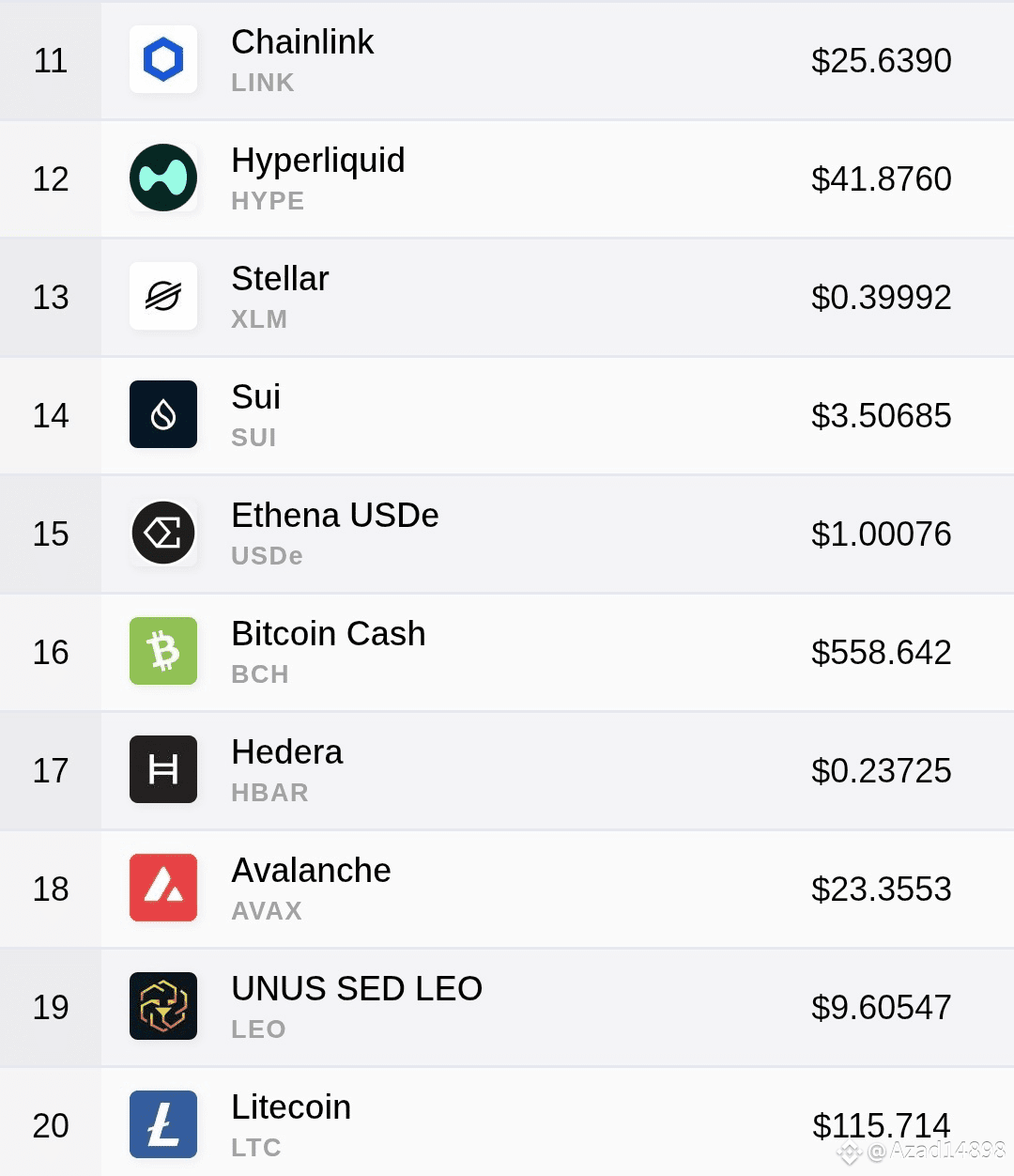Click the Avalanche price $23.3553
This screenshot has height=1176, width=1014.
882,889
